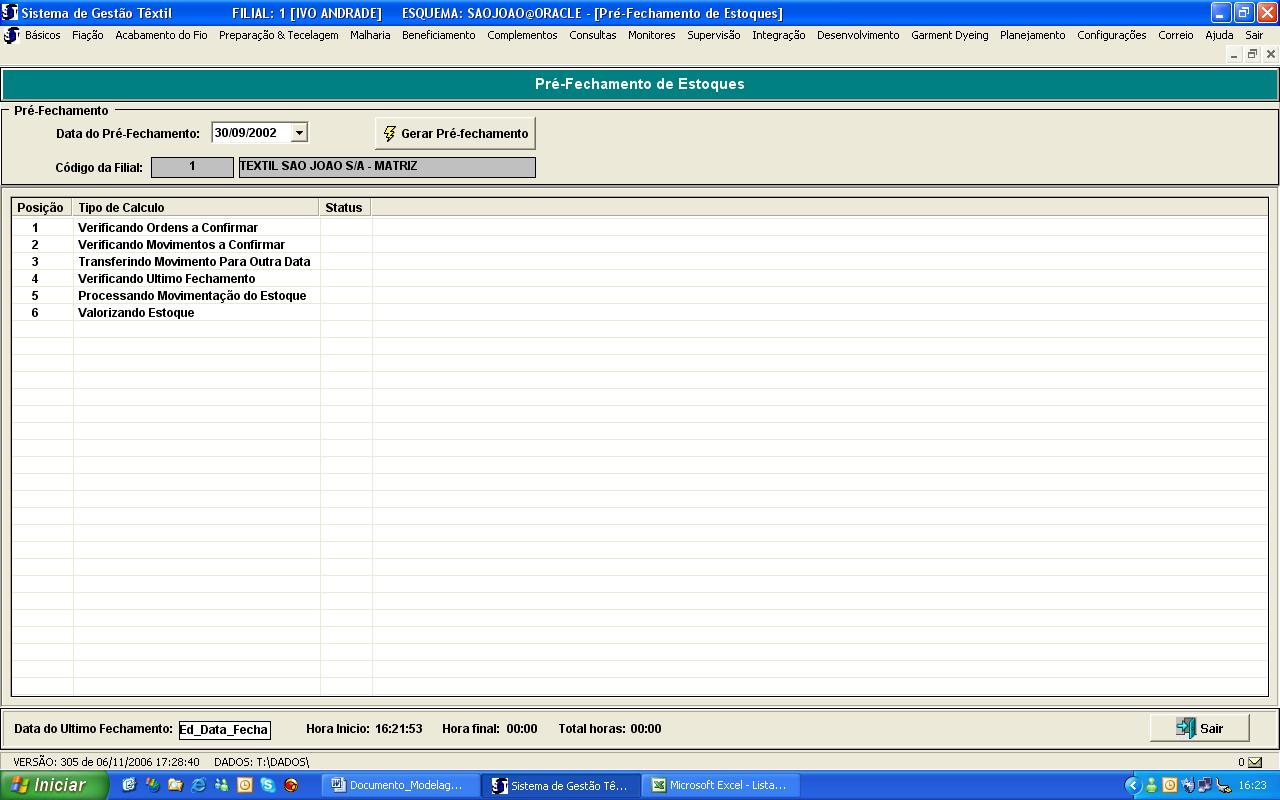Open the Data do Pré-Fechamento date dropdown
The width and height of the screenshot is (1280, 800).
299,133
